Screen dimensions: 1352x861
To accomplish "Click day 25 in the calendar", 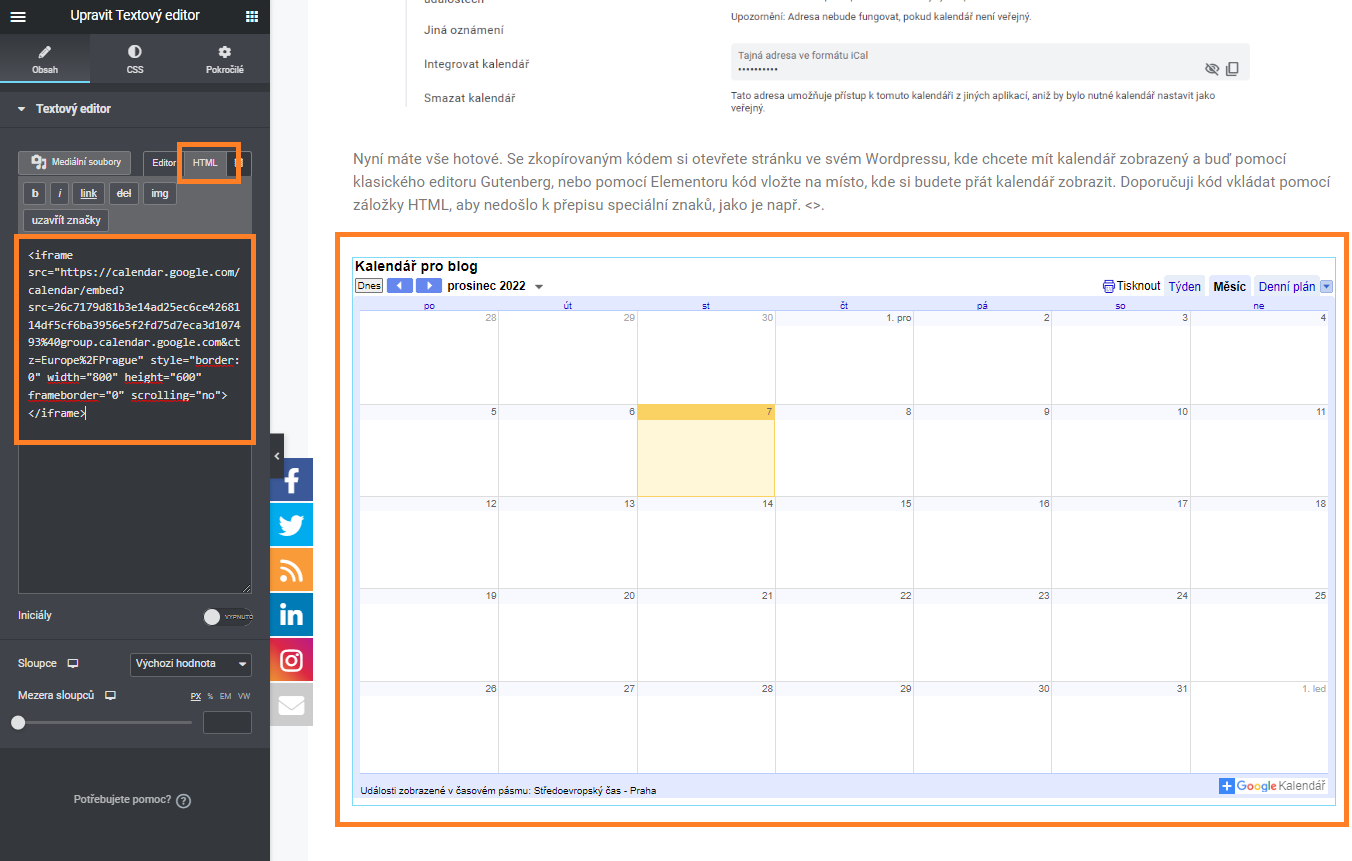I will pos(1259,634).
